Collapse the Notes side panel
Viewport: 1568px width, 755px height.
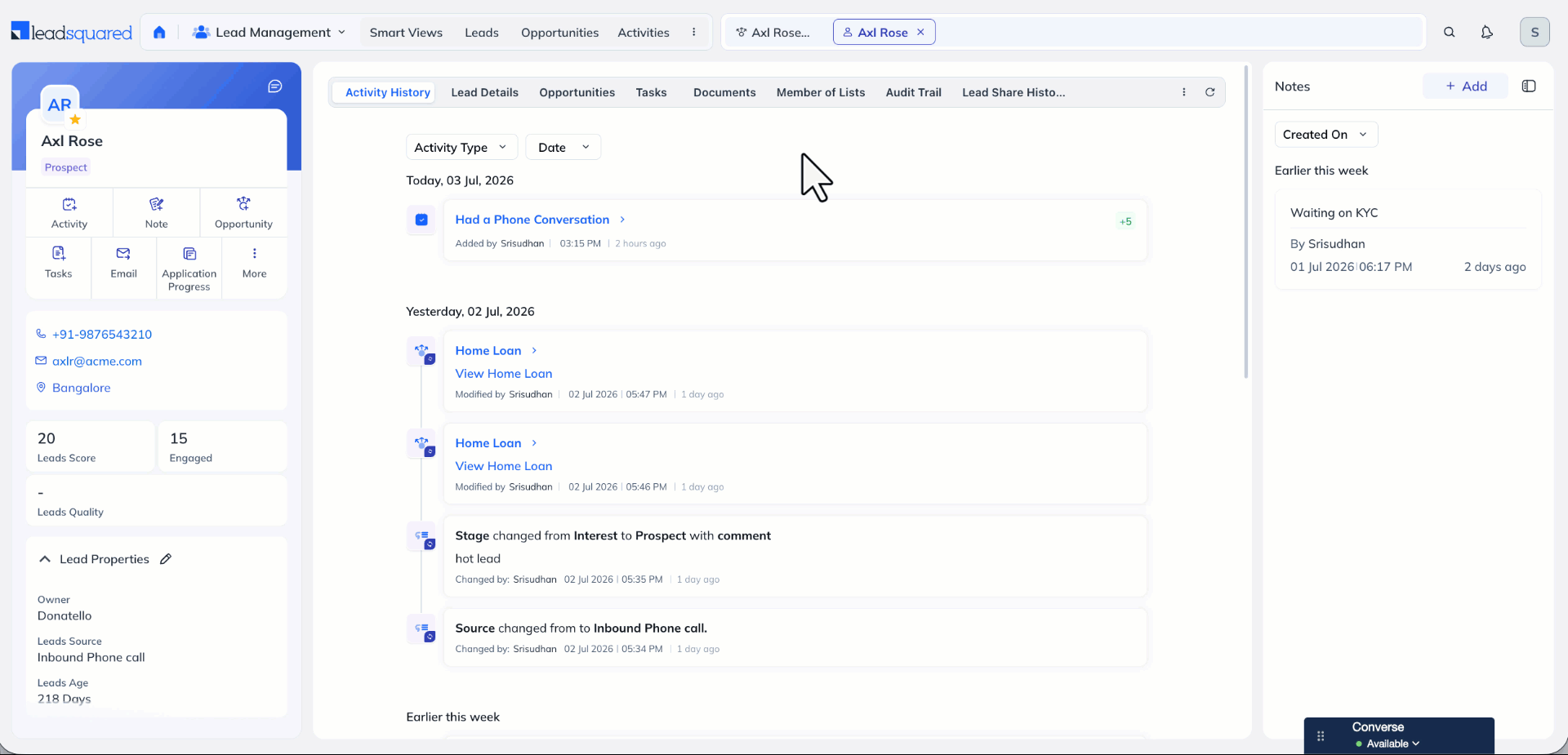point(1529,86)
